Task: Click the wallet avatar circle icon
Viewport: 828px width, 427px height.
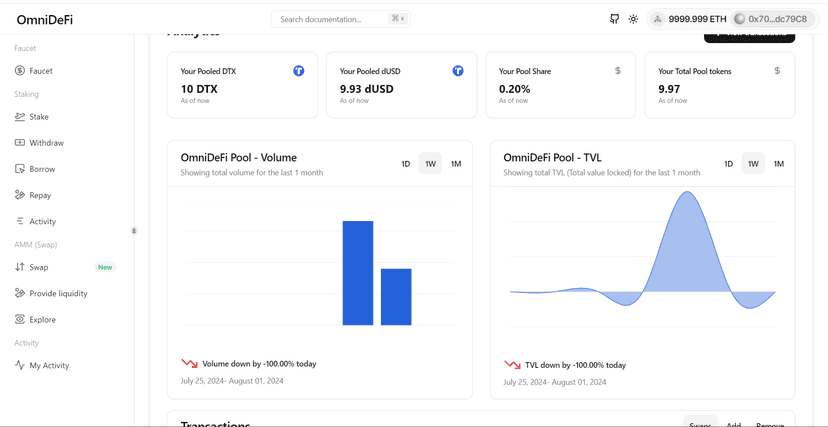Action: tap(740, 19)
